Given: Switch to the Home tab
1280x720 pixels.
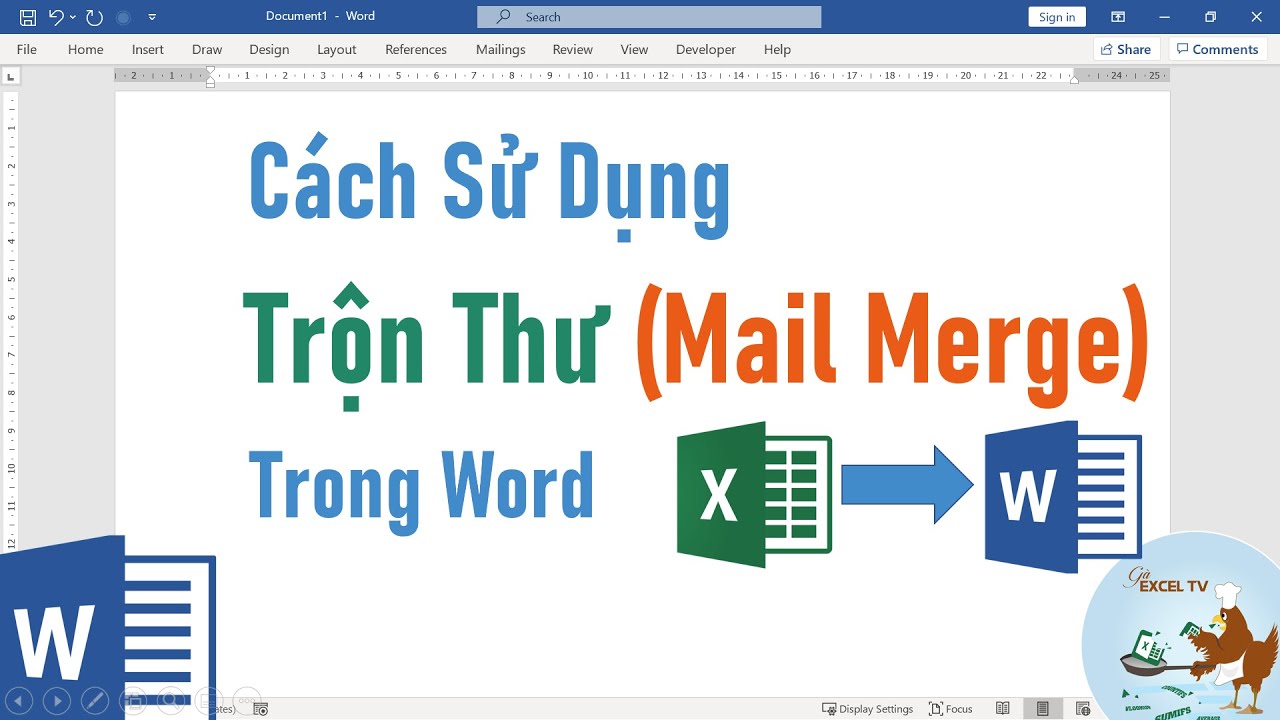Looking at the screenshot, I should (86, 49).
